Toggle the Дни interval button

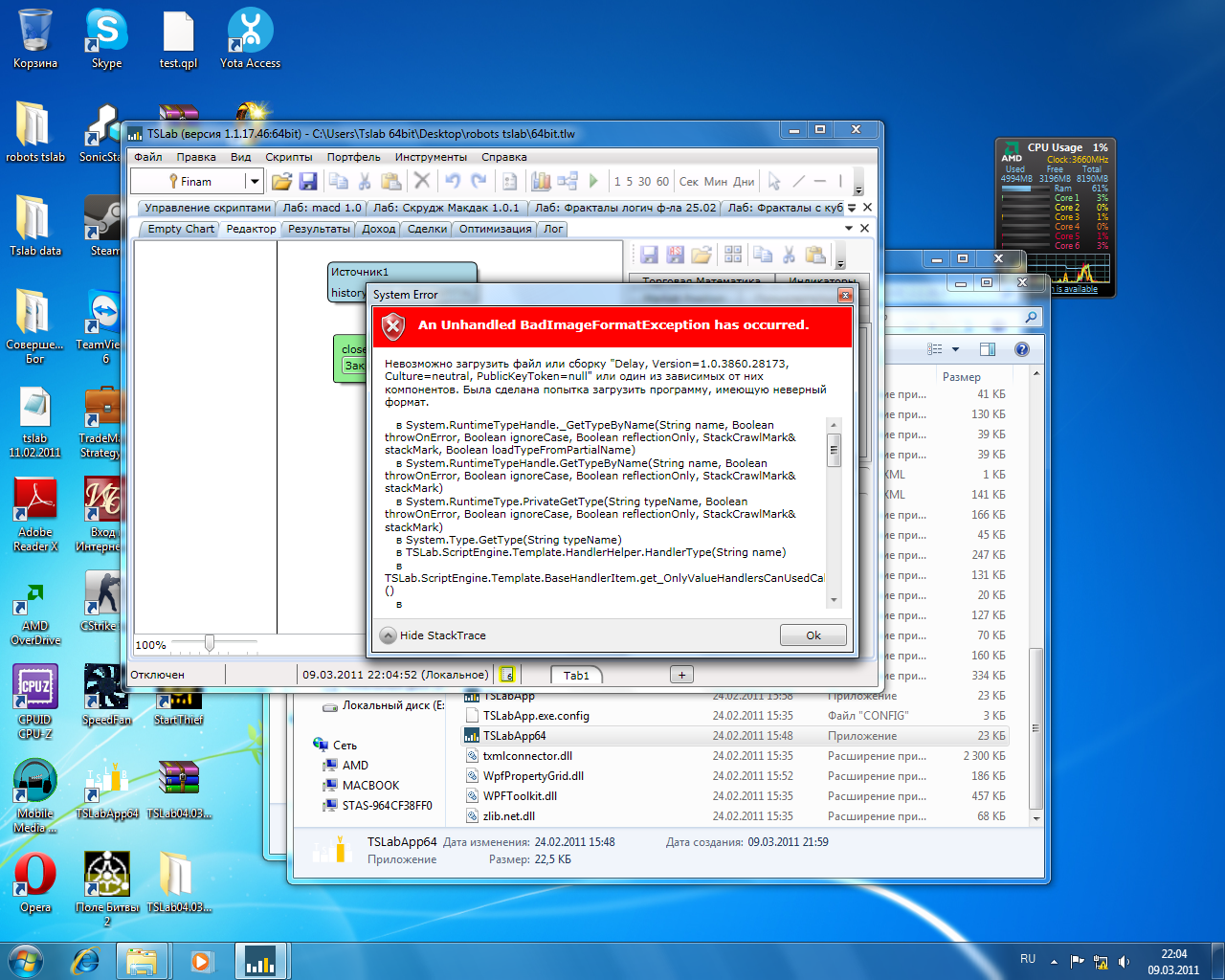click(744, 182)
